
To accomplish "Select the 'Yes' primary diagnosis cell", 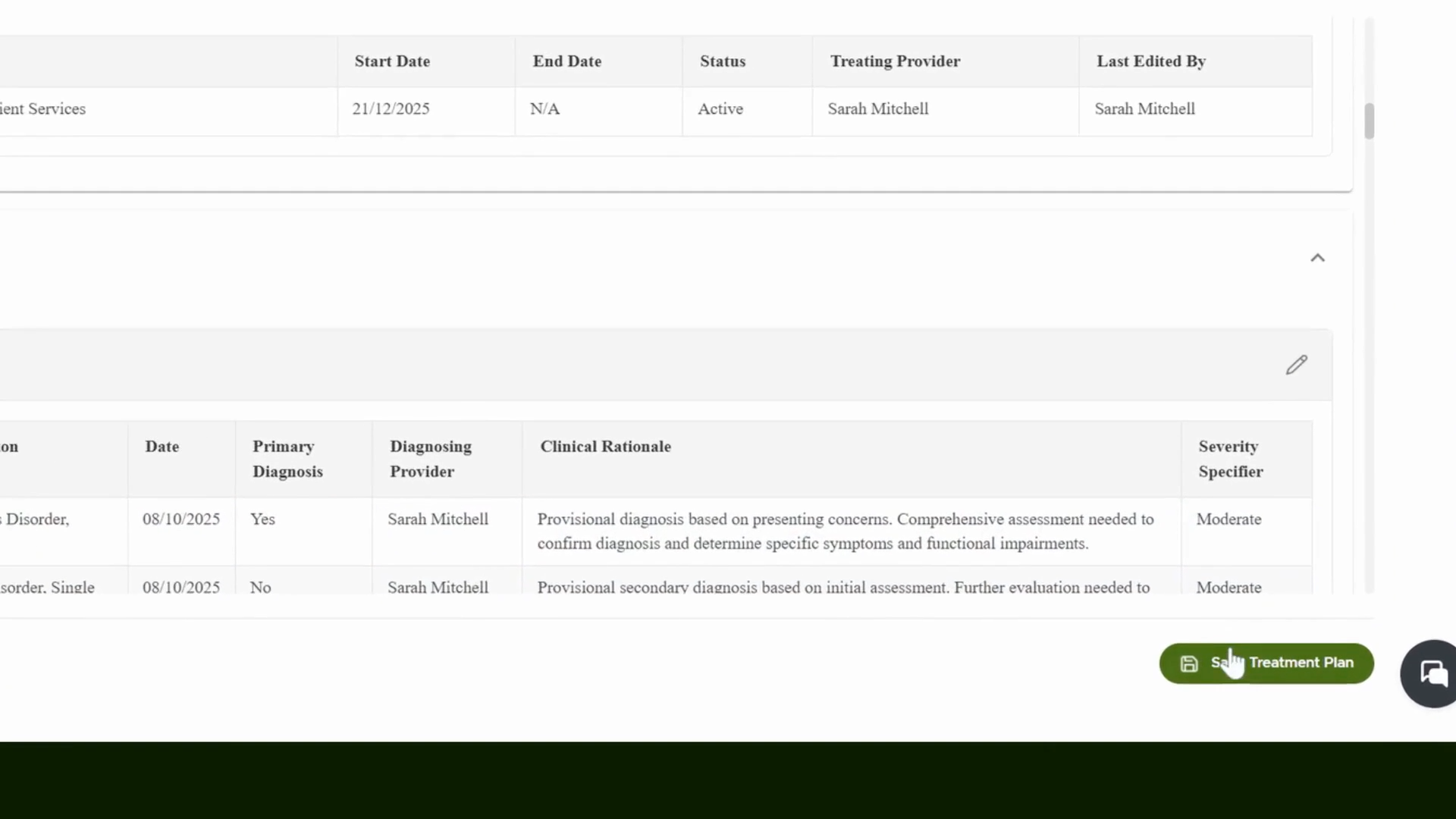I will click(x=262, y=519).
